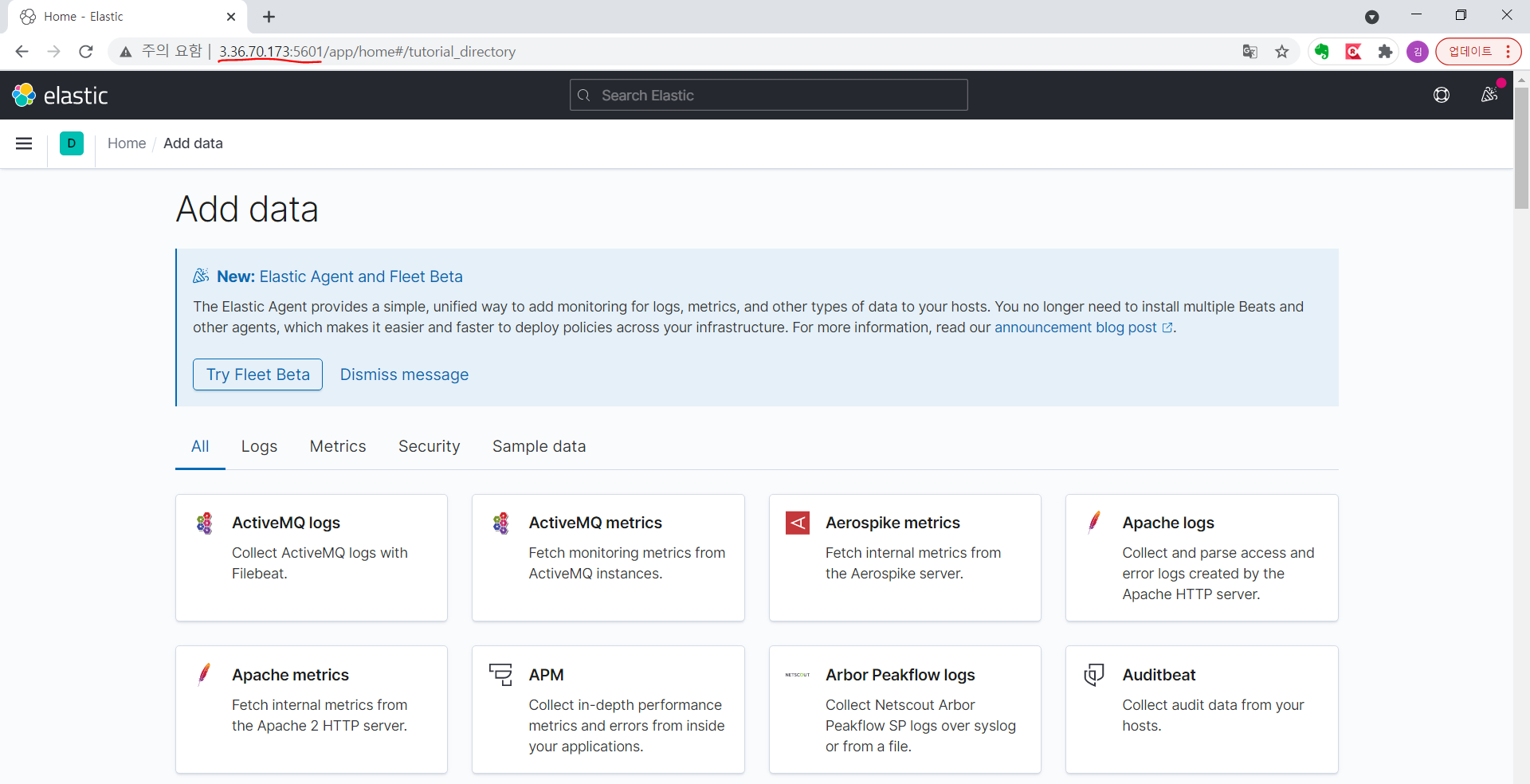1530x784 pixels.
Task: Click the APM card icon
Action: click(x=501, y=674)
